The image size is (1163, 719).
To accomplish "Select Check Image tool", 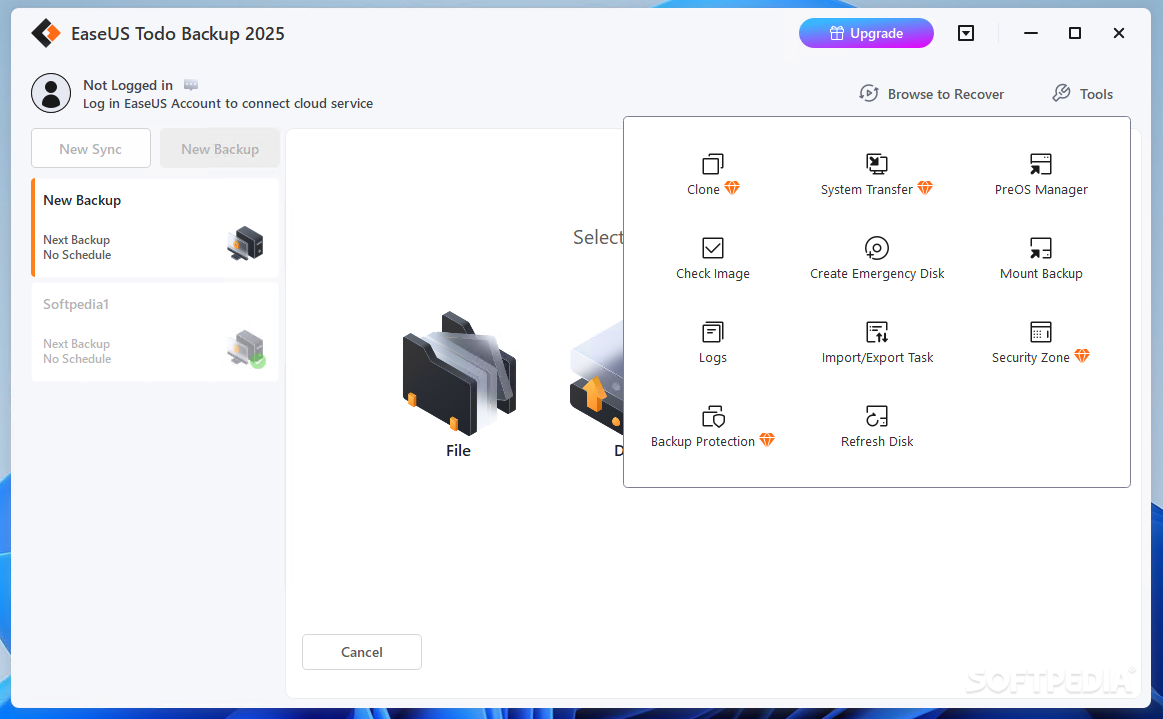I will [x=712, y=258].
